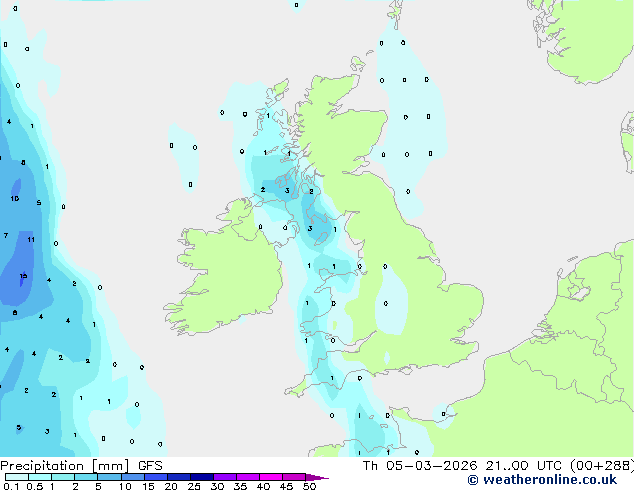Click the '50' label on the legend scale

(x=309, y=486)
